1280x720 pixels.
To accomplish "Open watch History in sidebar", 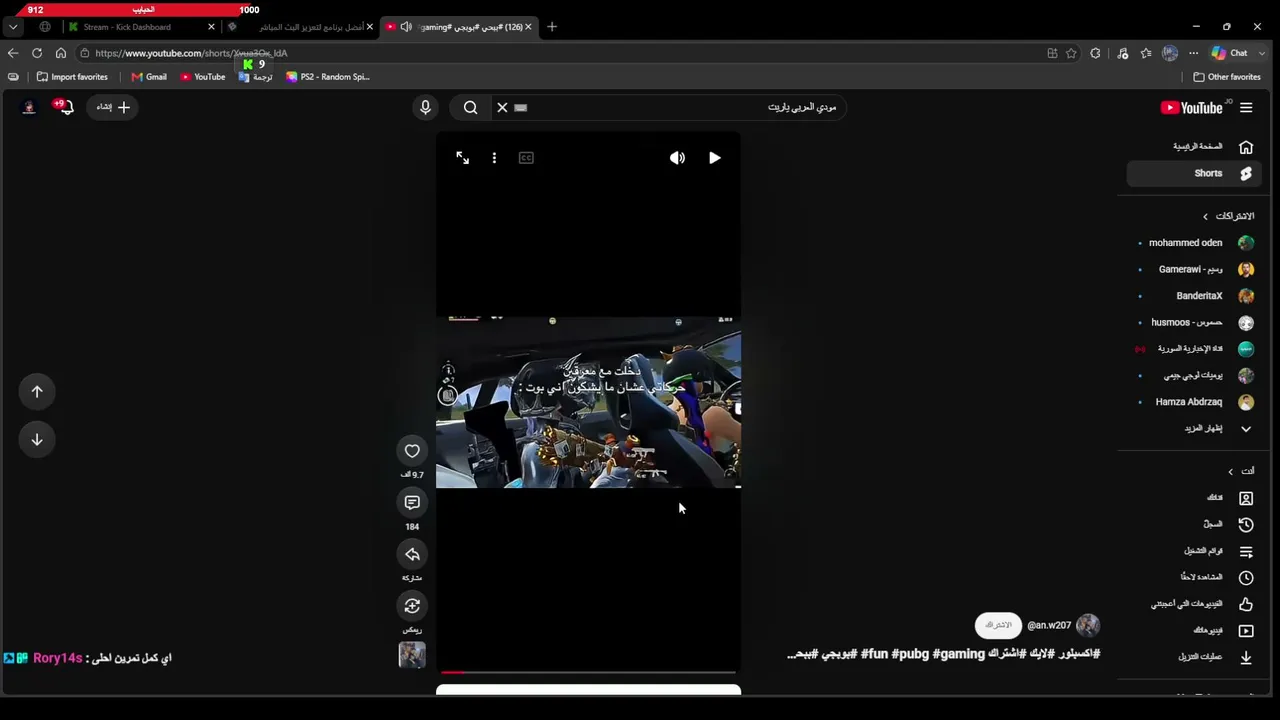I will click(1194, 524).
